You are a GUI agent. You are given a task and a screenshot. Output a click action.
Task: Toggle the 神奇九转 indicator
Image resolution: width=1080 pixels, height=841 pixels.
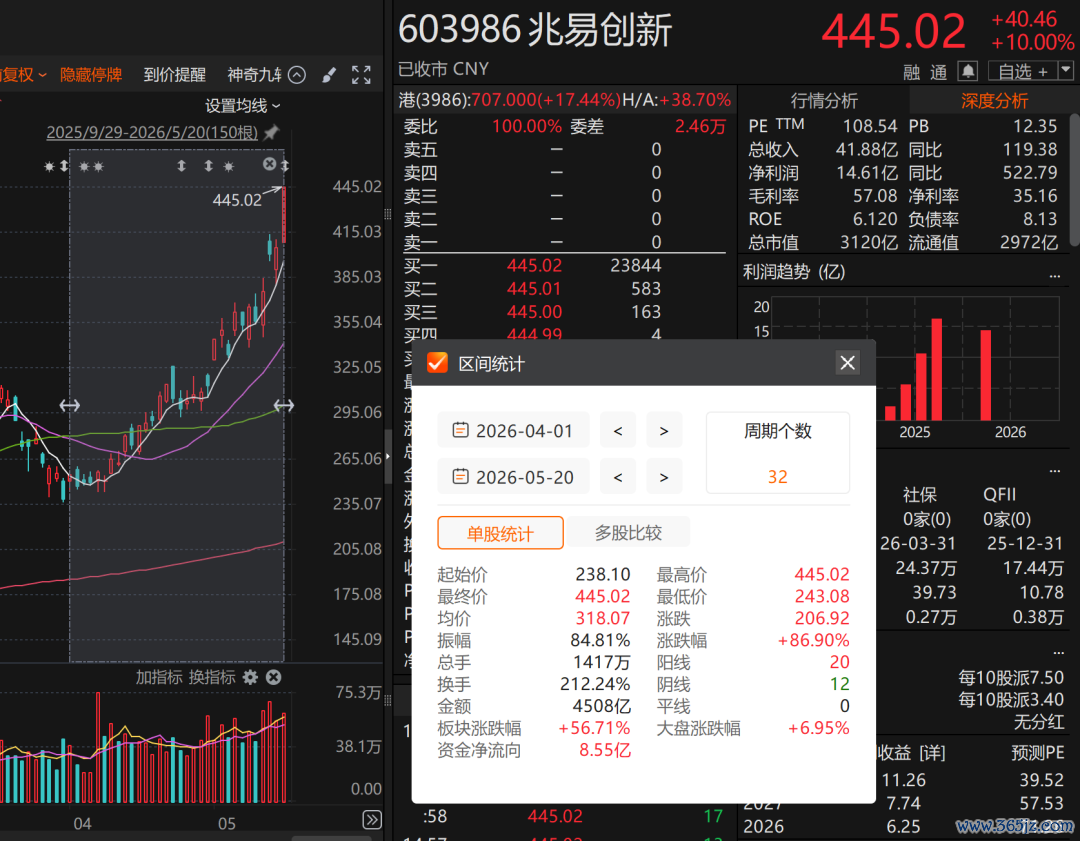pos(254,74)
